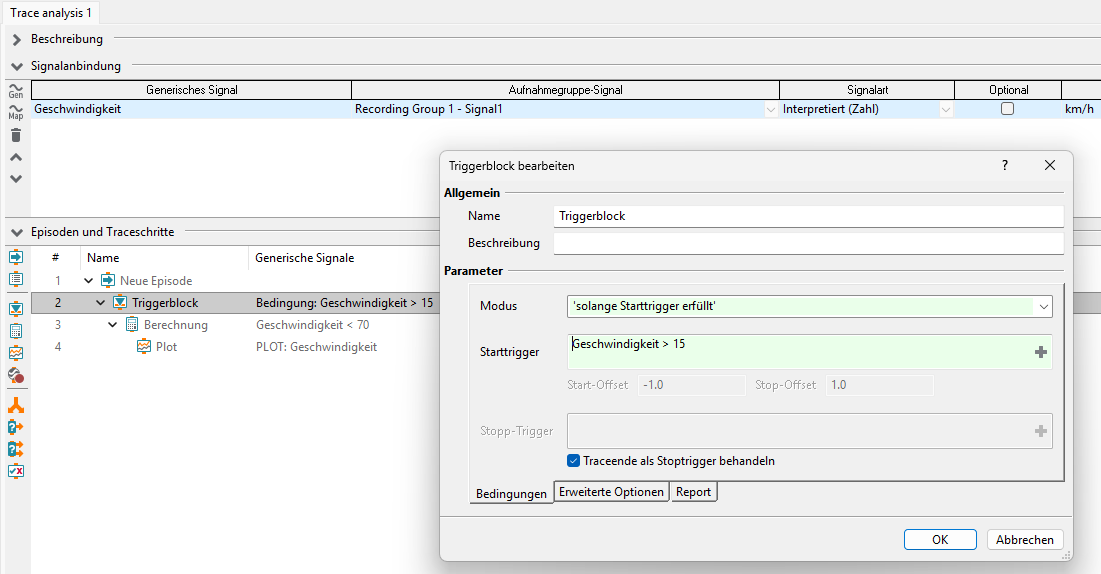1101x574 pixels.
Task: Click the help question mark in dialog title
Action: click(x=1005, y=165)
